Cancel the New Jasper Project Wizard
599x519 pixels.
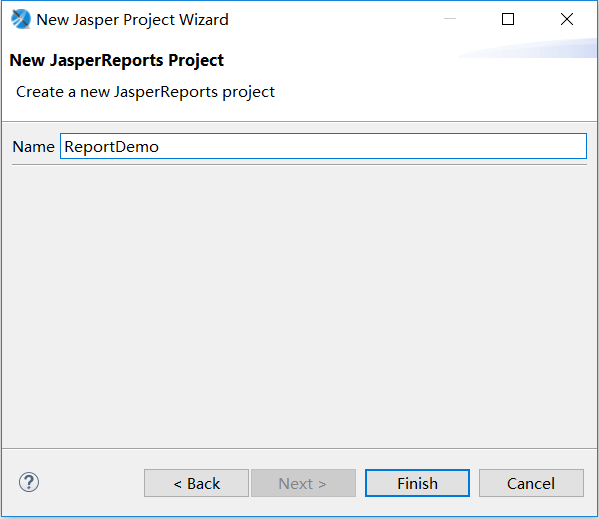pyautogui.click(x=531, y=483)
